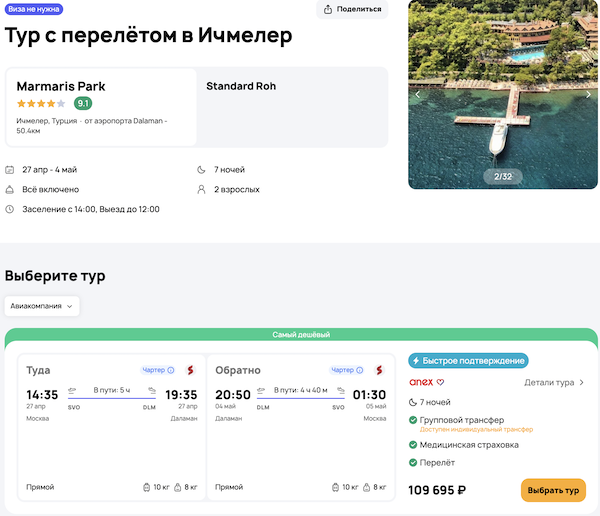Click the Anex tour operator logo
Viewport: 600px width, 516px height.
point(427,382)
